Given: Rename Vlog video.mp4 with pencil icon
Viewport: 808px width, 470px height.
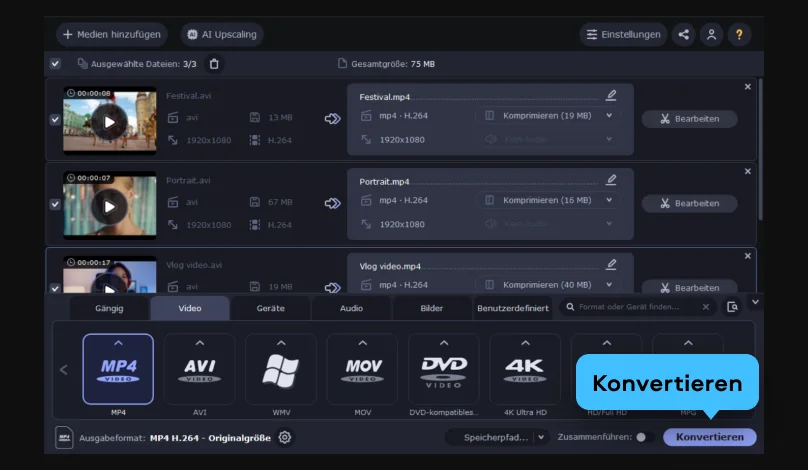Looking at the screenshot, I should pyautogui.click(x=611, y=264).
